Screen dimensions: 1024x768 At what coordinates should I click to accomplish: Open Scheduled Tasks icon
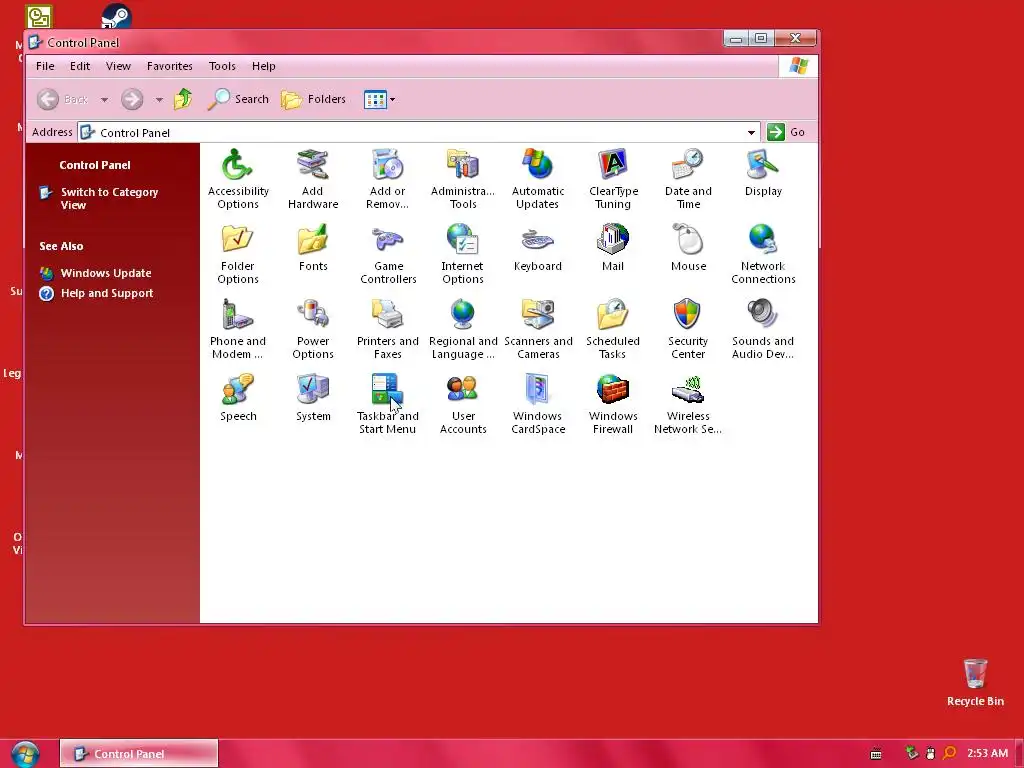click(613, 328)
